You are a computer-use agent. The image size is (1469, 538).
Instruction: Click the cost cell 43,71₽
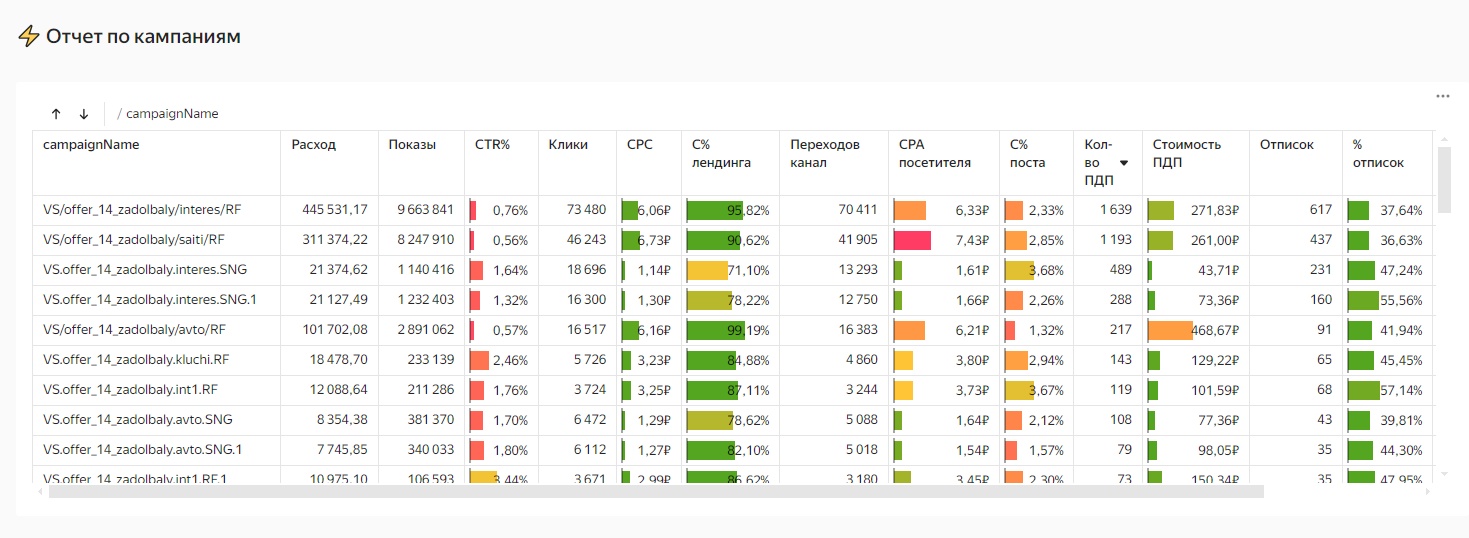(1196, 270)
